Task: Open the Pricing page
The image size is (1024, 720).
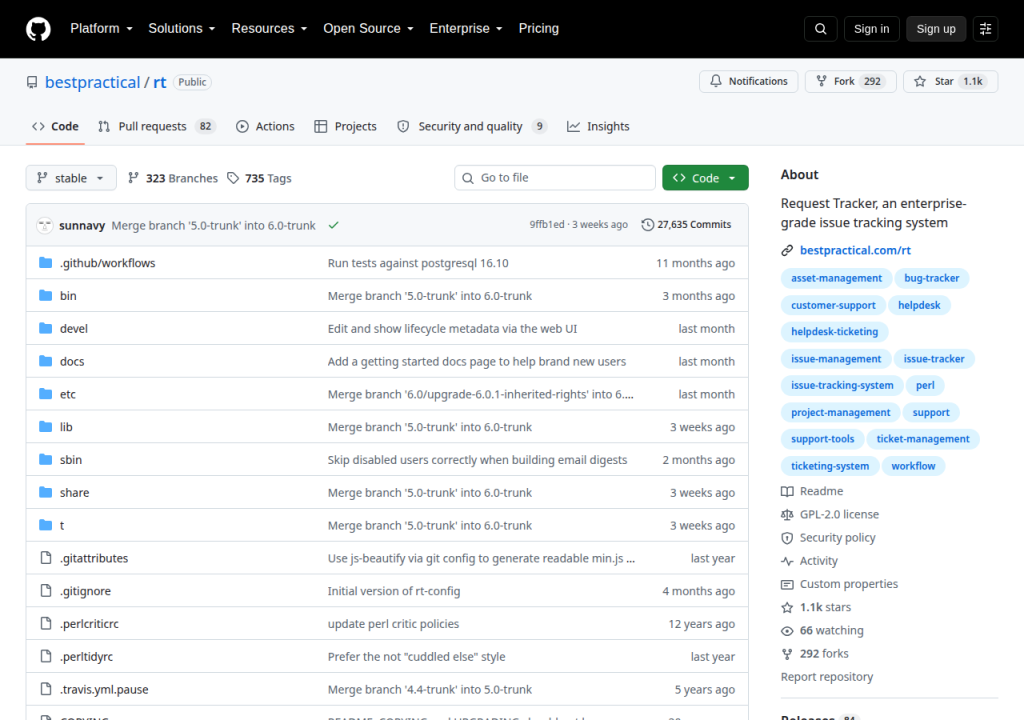Action: point(539,29)
